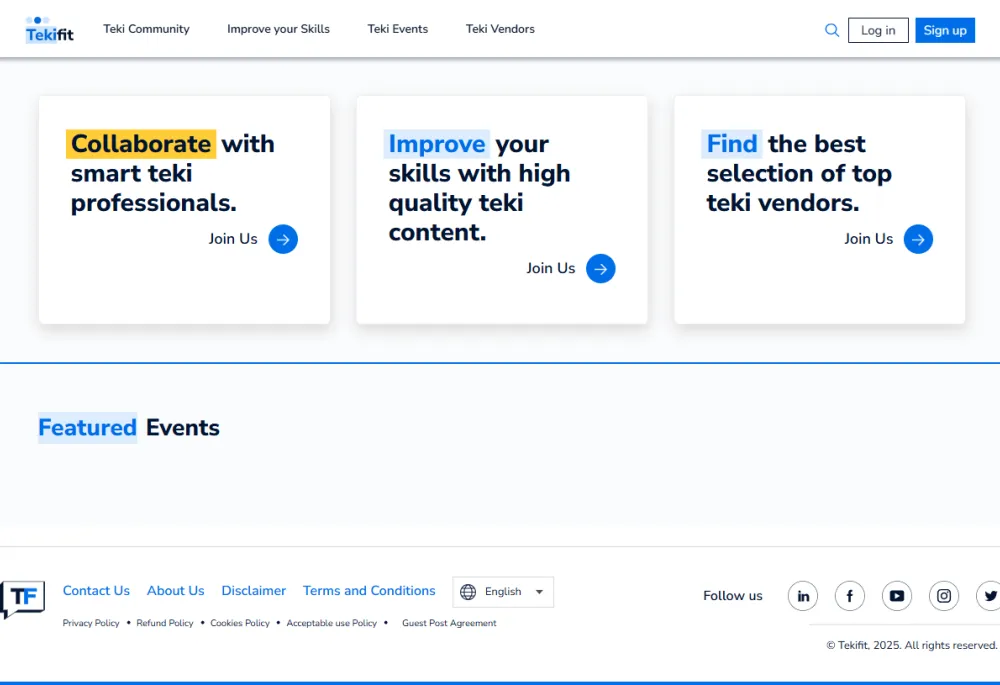Open the search magnifier icon
The width and height of the screenshot is (1000, 685).
click(832, 30)
